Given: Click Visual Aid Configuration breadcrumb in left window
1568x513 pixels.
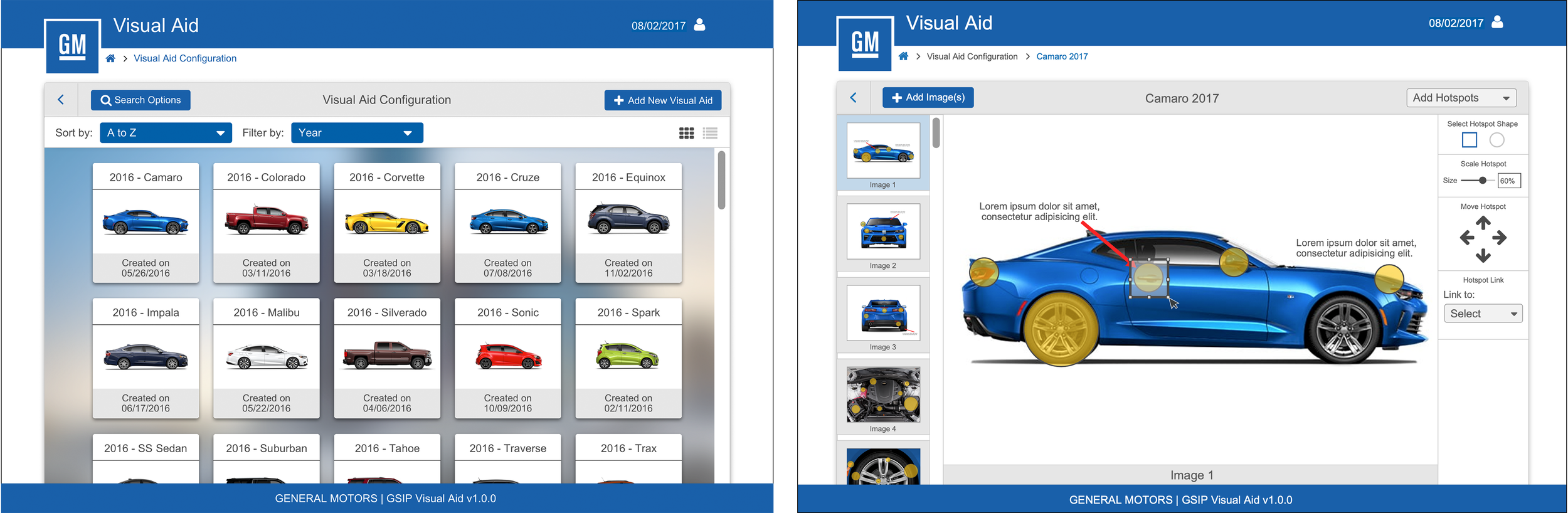Looking at the screenshot, I should click(x=185, y=58).
